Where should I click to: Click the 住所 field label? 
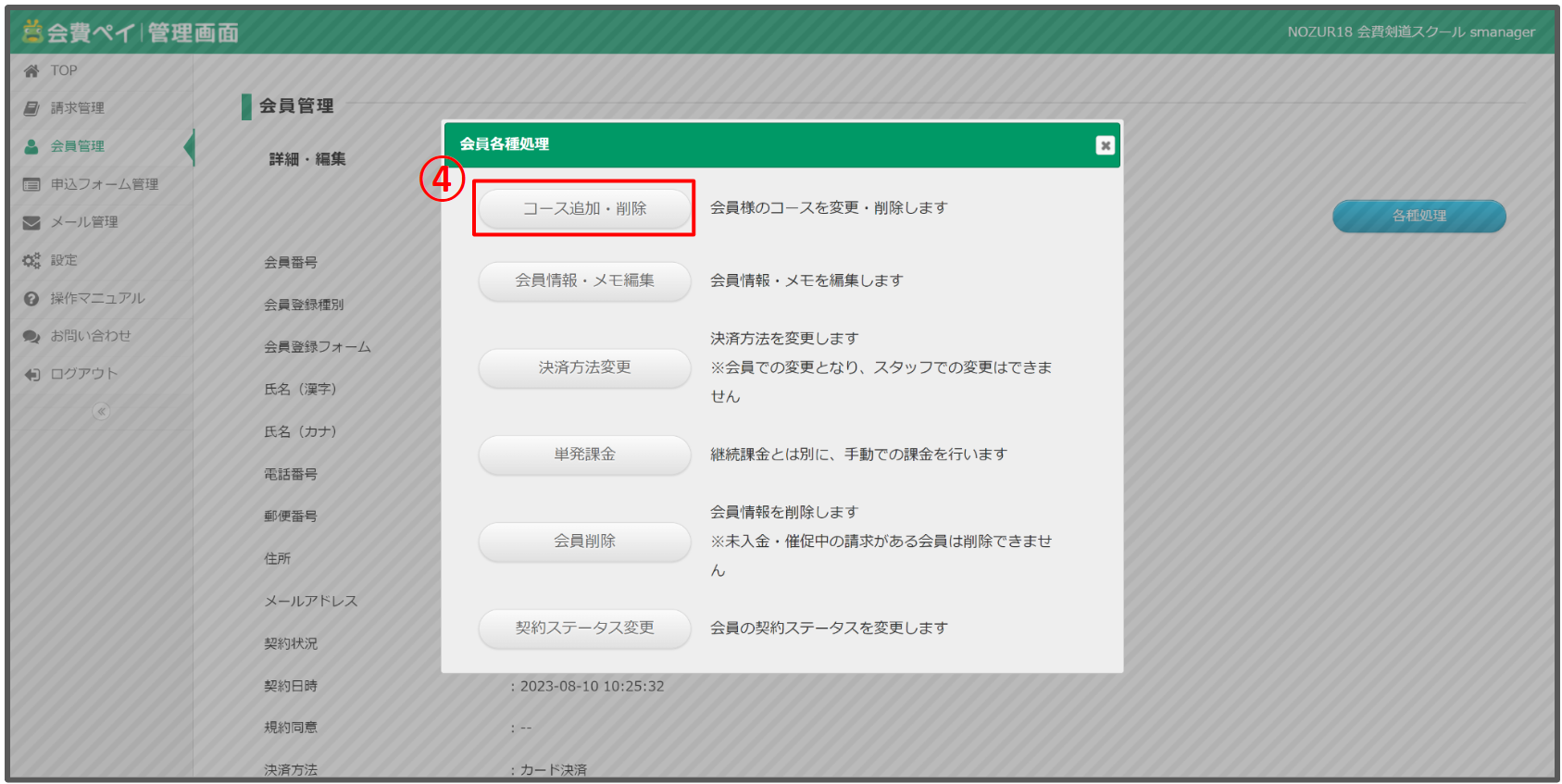[277, 559]
